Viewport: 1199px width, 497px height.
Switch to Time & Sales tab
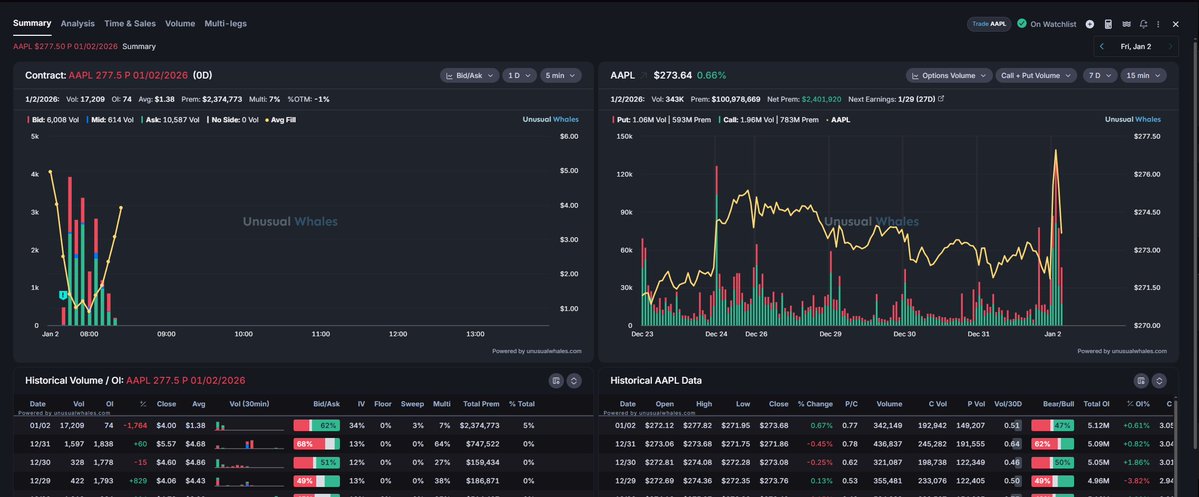130,24
